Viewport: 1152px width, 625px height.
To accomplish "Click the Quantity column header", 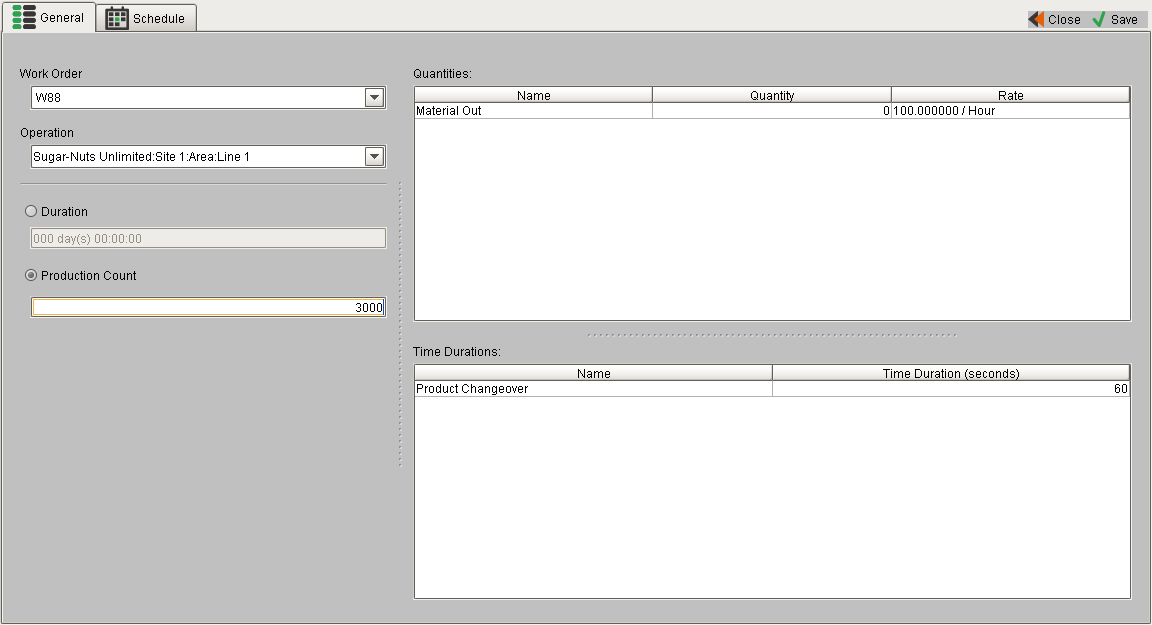I will coord(772,95).
